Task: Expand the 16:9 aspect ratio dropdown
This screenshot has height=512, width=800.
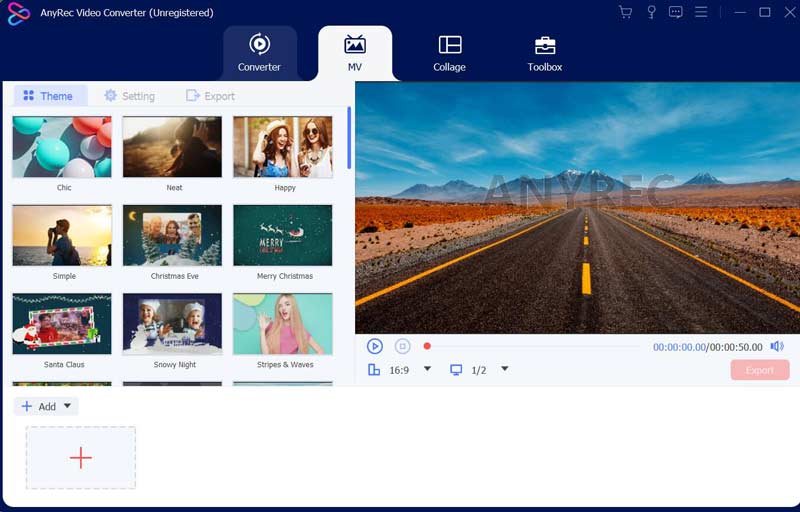Action: [x=428, y=369]
